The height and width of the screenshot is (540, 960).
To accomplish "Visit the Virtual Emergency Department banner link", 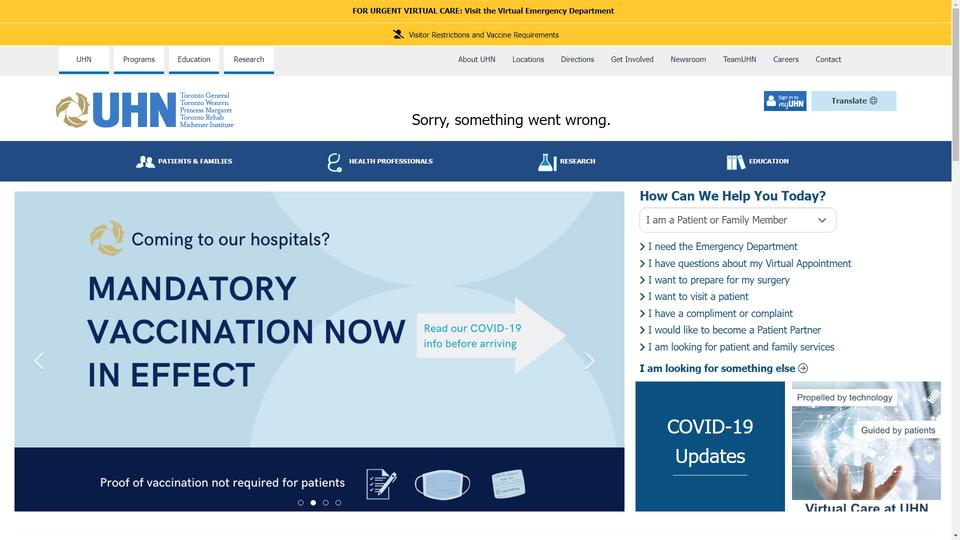I will 483,11.
